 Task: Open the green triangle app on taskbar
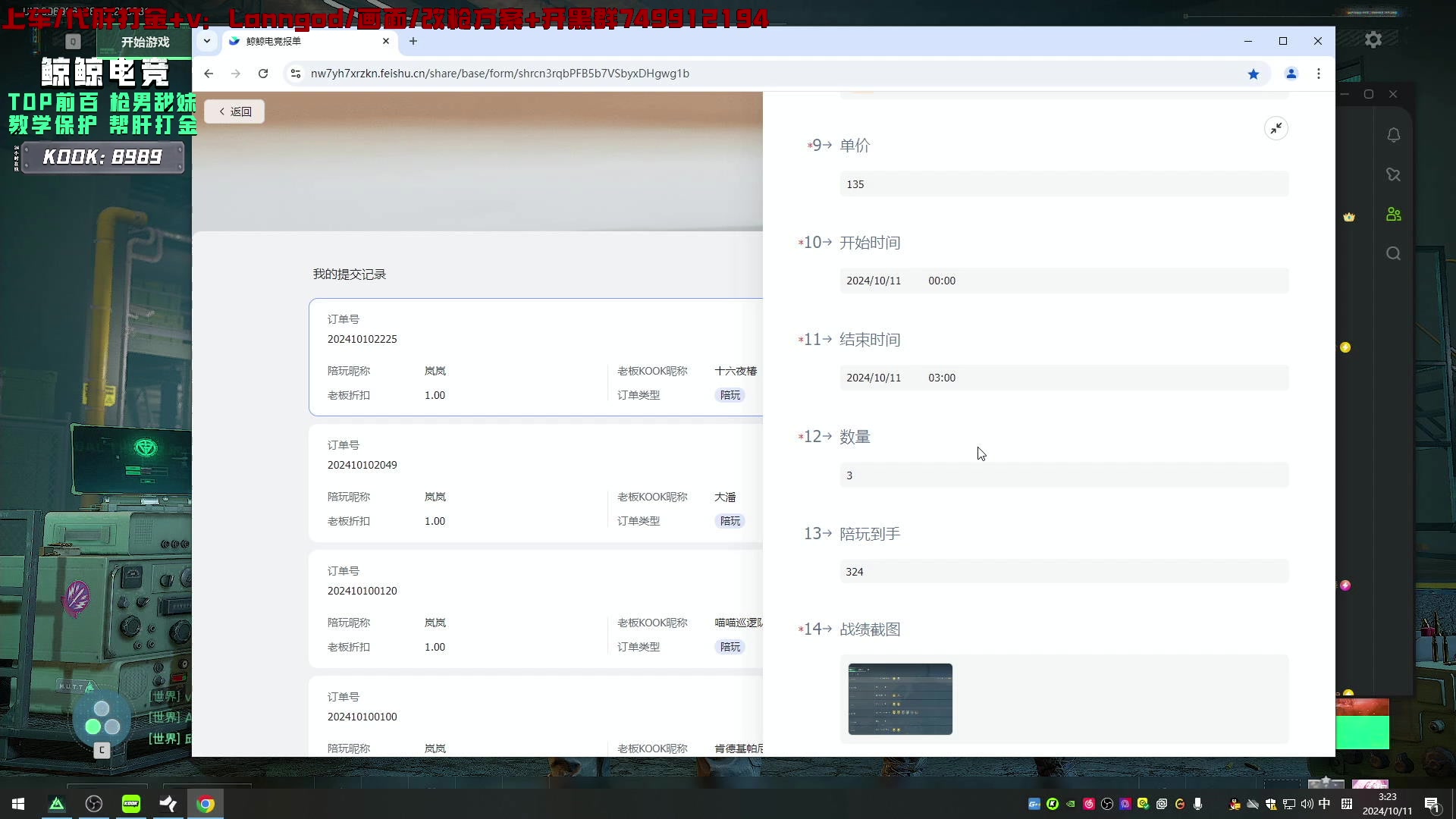tap(57, 804)
